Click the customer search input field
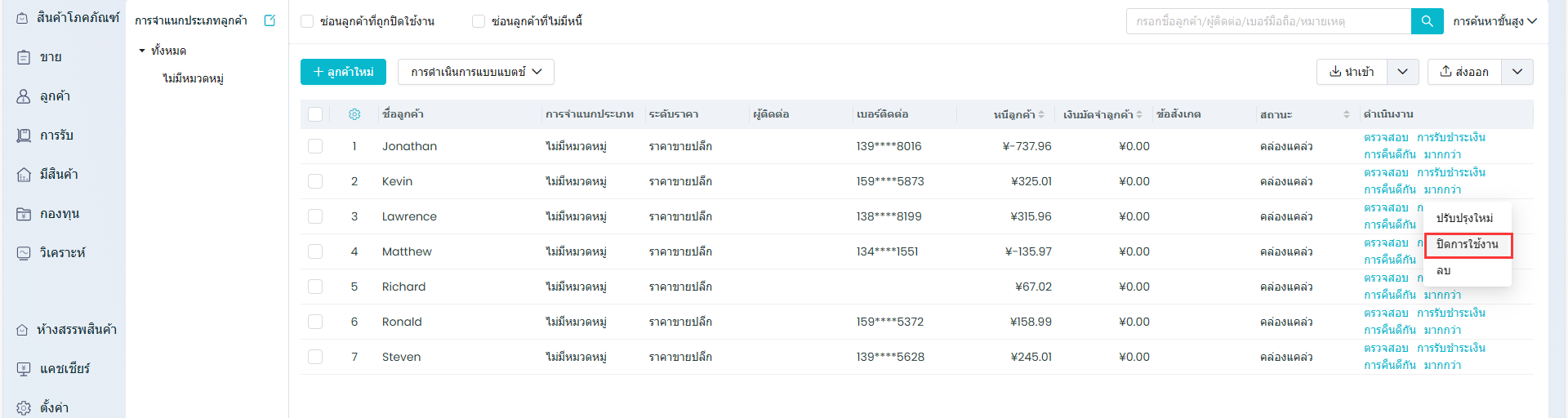This screenshot has height=418, width=1568. (1267, 21)
